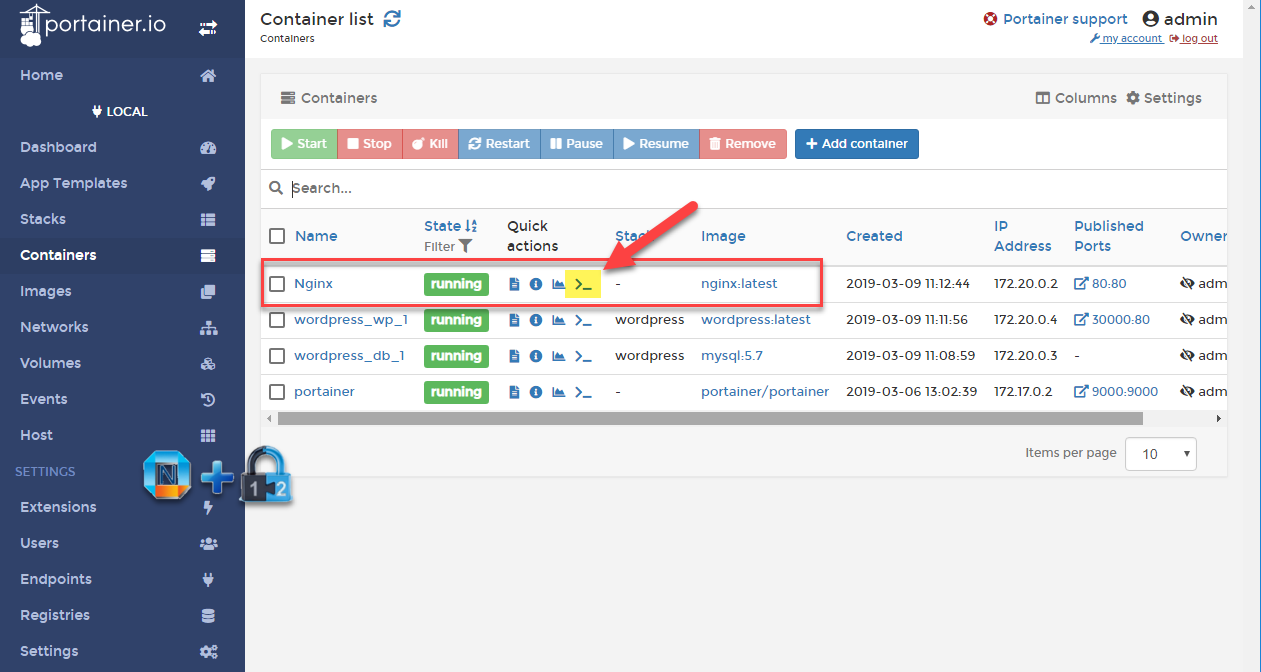Open logs icon for portainer container row
The width and height of the screenshot is (1261, 672).
click(x=515, y=392)
